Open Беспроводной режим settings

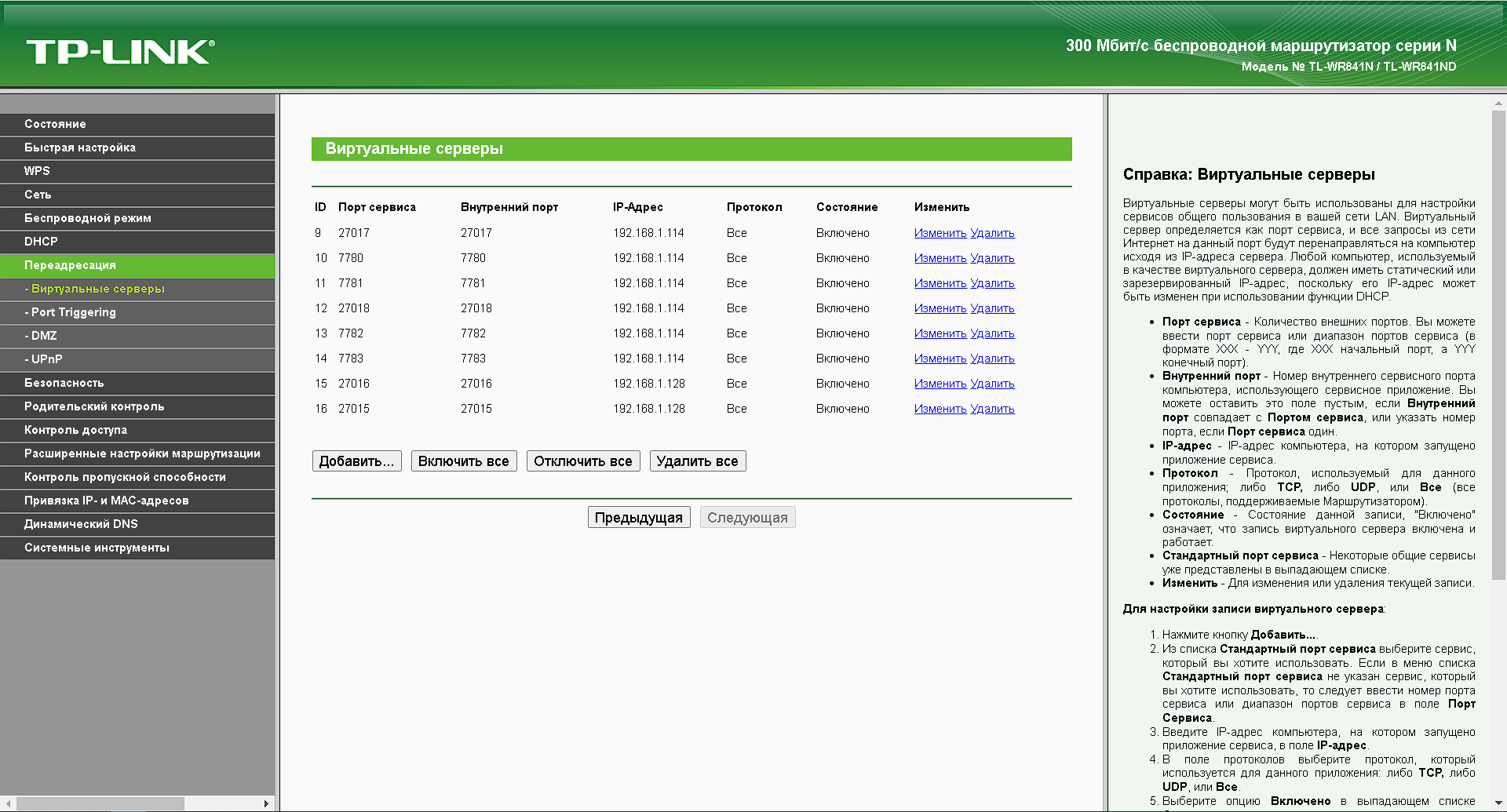137,218
